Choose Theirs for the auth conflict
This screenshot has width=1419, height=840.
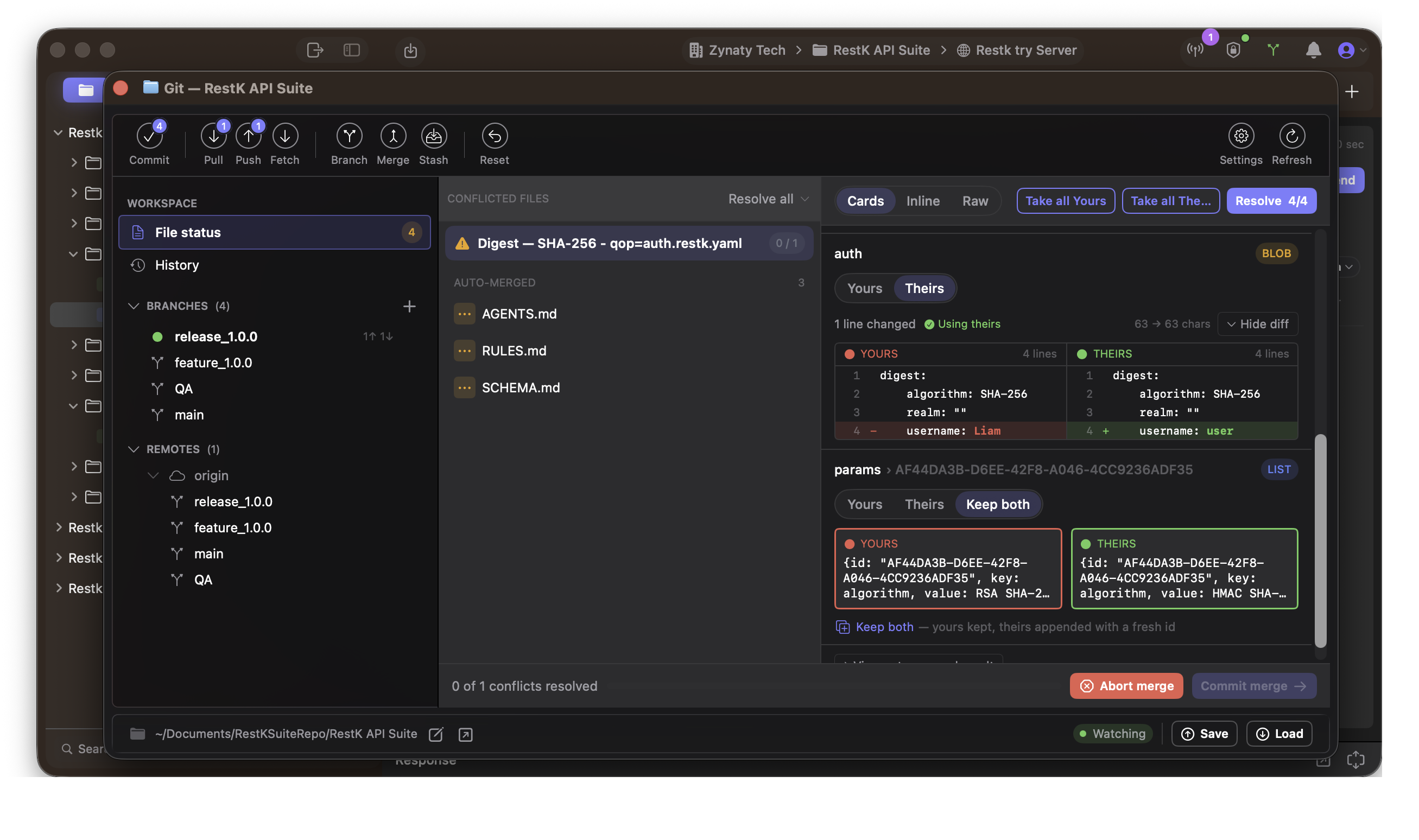click(924, 288)
